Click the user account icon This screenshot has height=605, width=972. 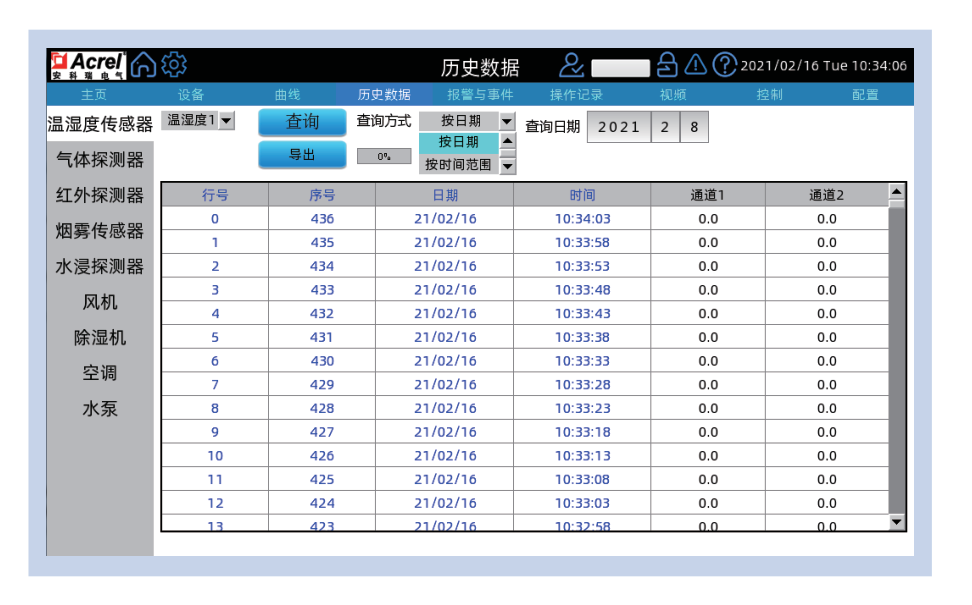pyautogui.click(x=571, y=66)
